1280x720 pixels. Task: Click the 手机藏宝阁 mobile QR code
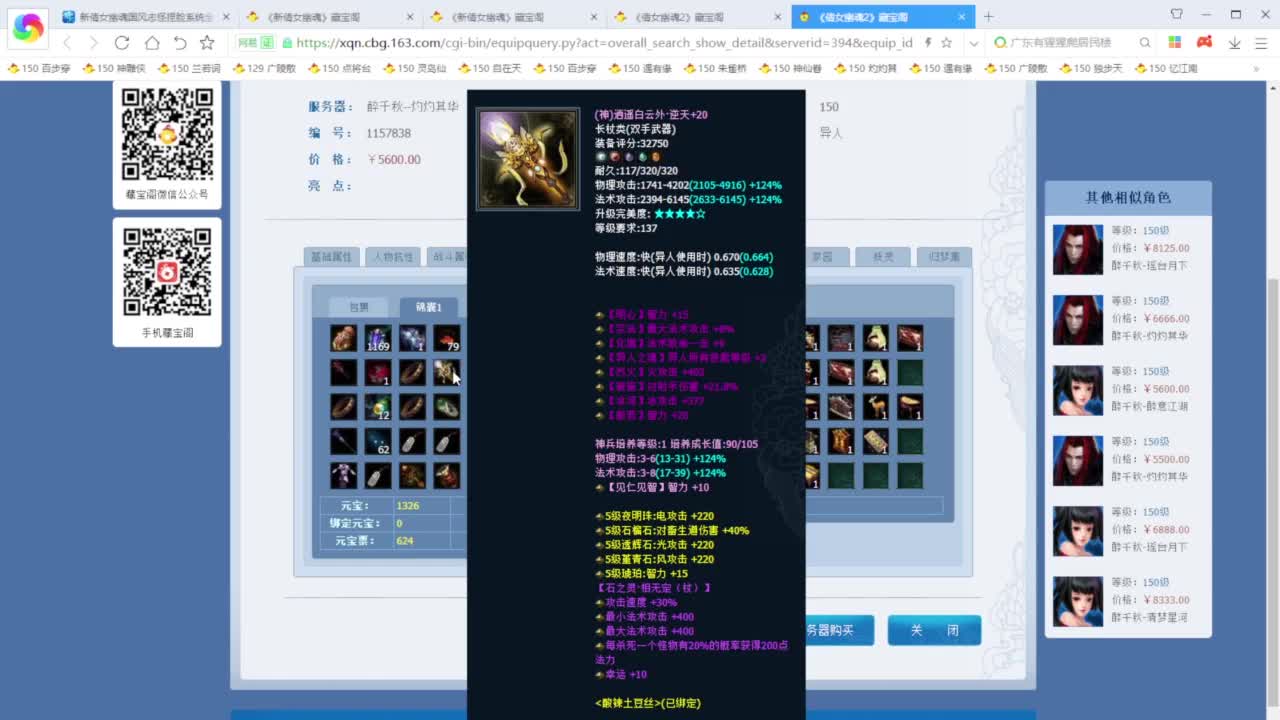[x=167, y=272]
